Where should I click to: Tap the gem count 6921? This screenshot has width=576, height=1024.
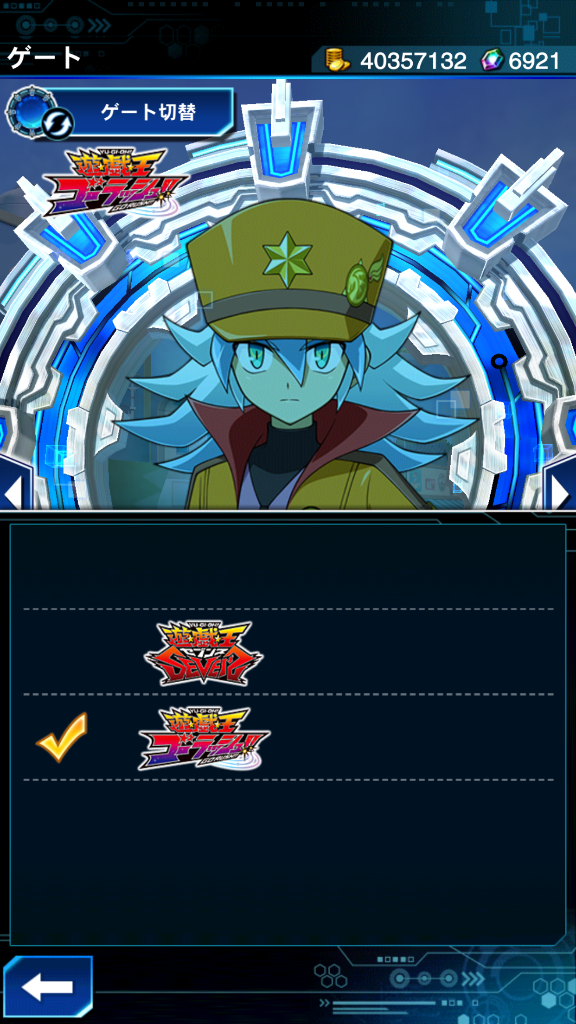coord(534,61)
